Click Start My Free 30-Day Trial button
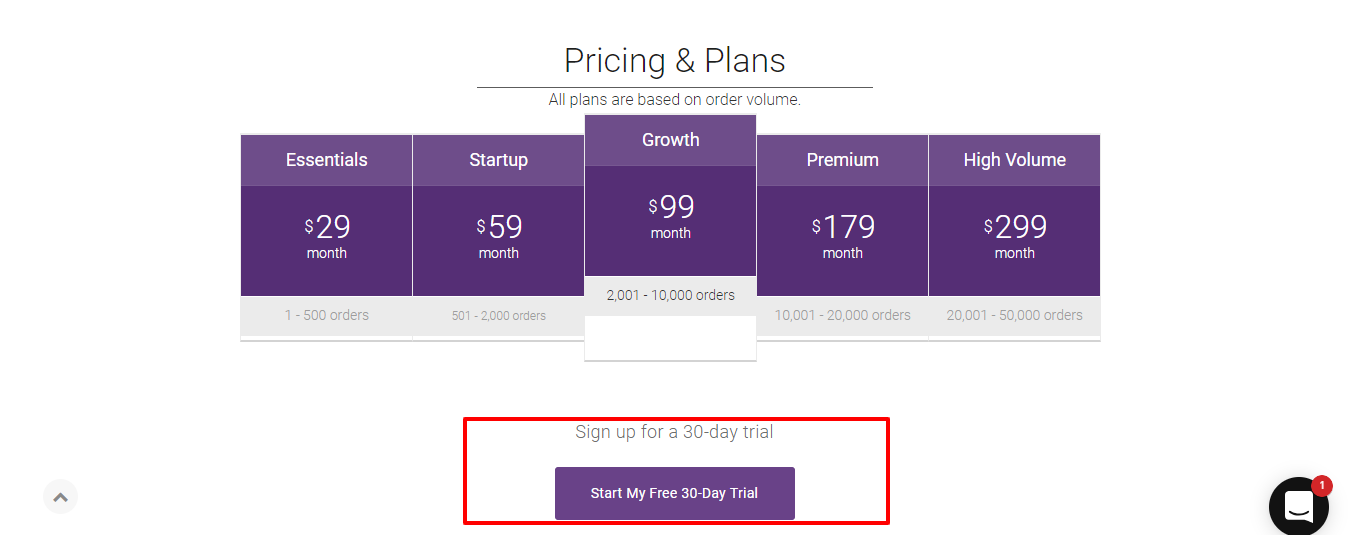1349x535 pixels. pos(674,493)
